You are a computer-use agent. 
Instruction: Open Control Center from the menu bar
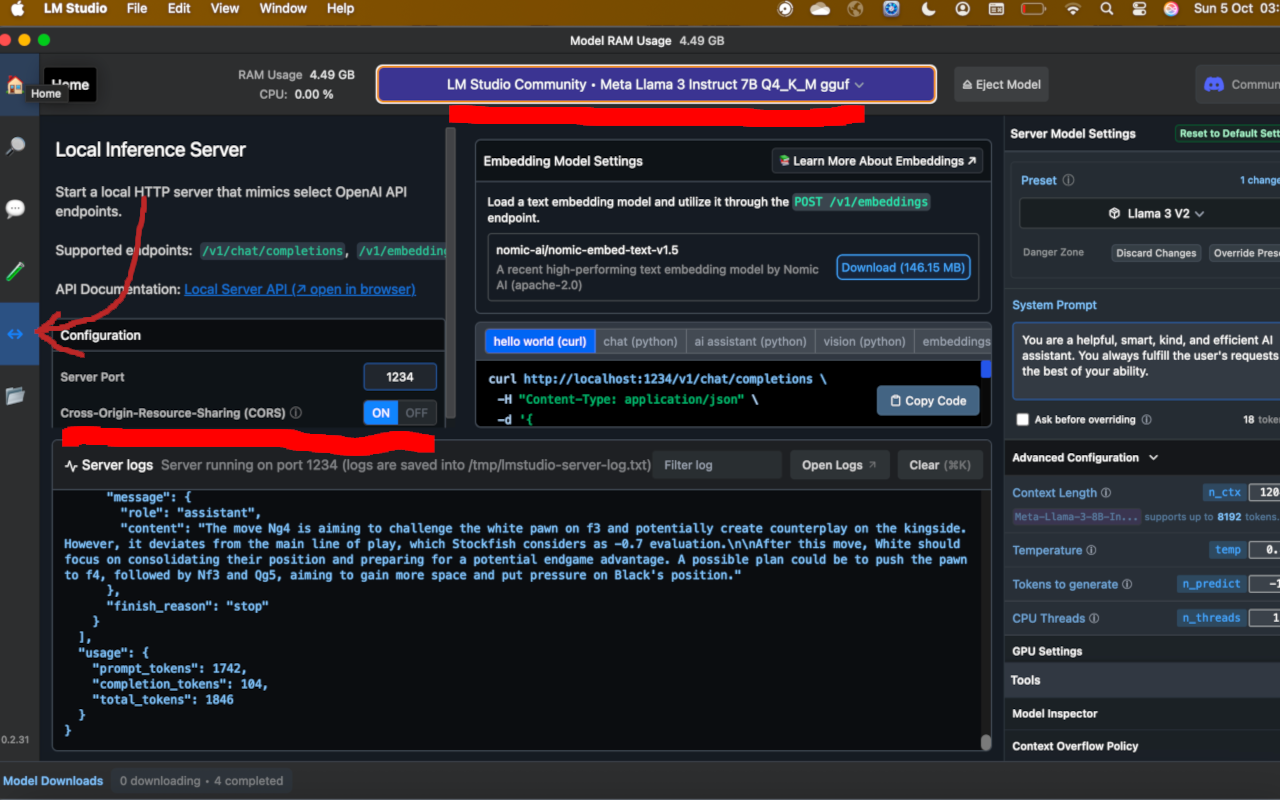point(1139,9)
